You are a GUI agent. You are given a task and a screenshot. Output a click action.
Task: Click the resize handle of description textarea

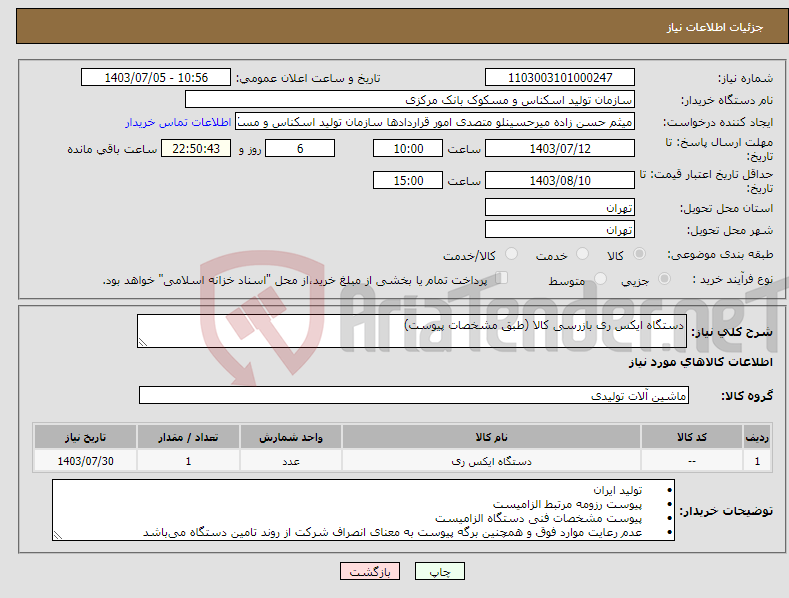[x=143, y=342]
